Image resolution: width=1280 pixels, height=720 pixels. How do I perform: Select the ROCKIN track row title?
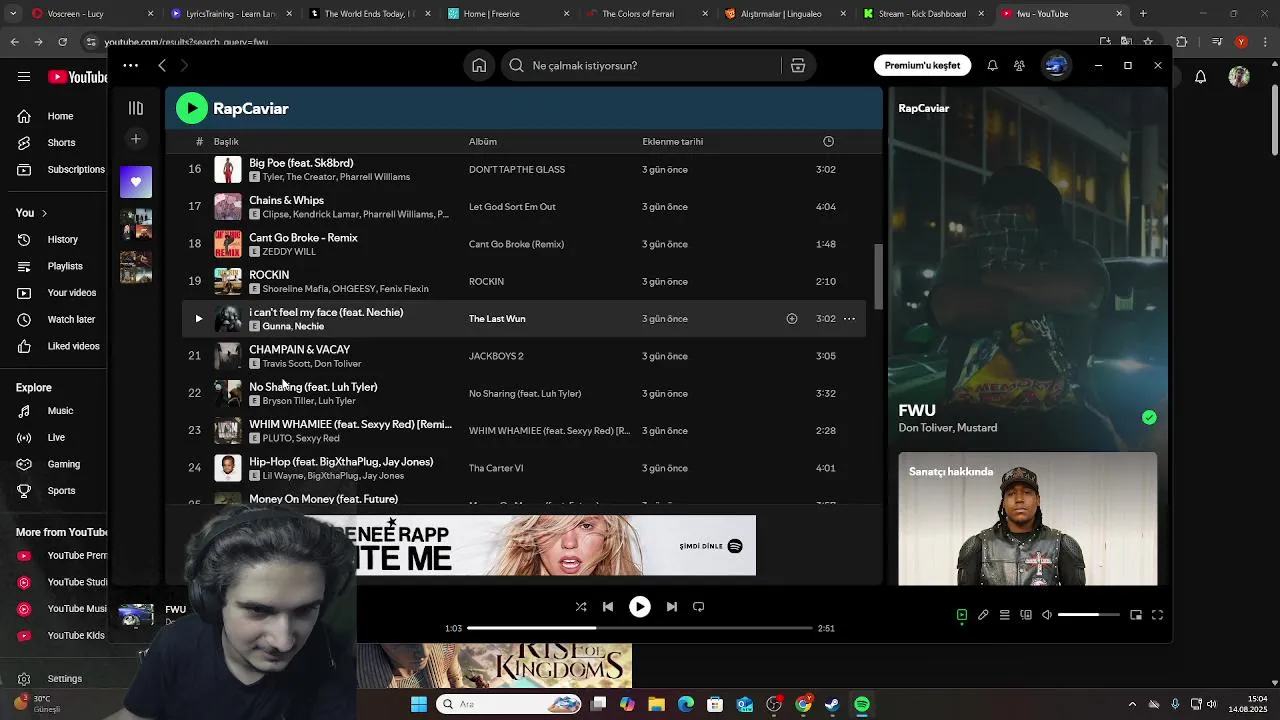pyautogui.click(x=269, y=275)
